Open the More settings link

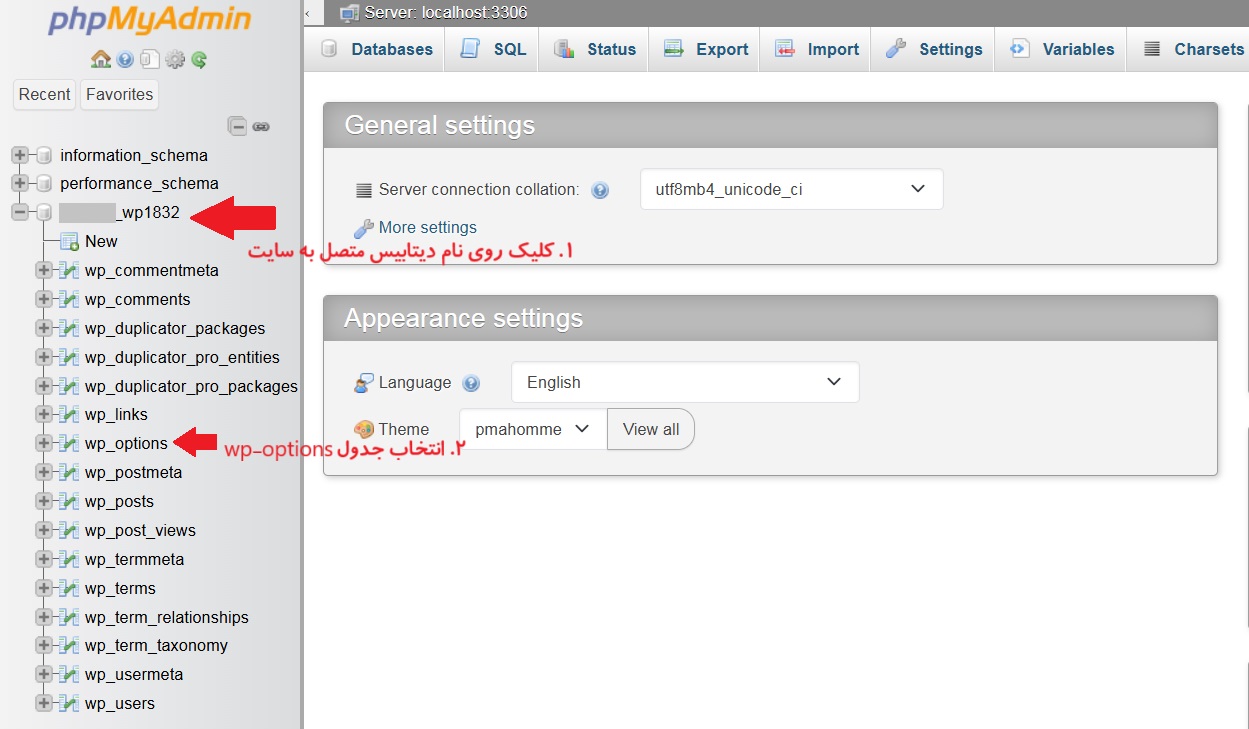tap(427, 227)
